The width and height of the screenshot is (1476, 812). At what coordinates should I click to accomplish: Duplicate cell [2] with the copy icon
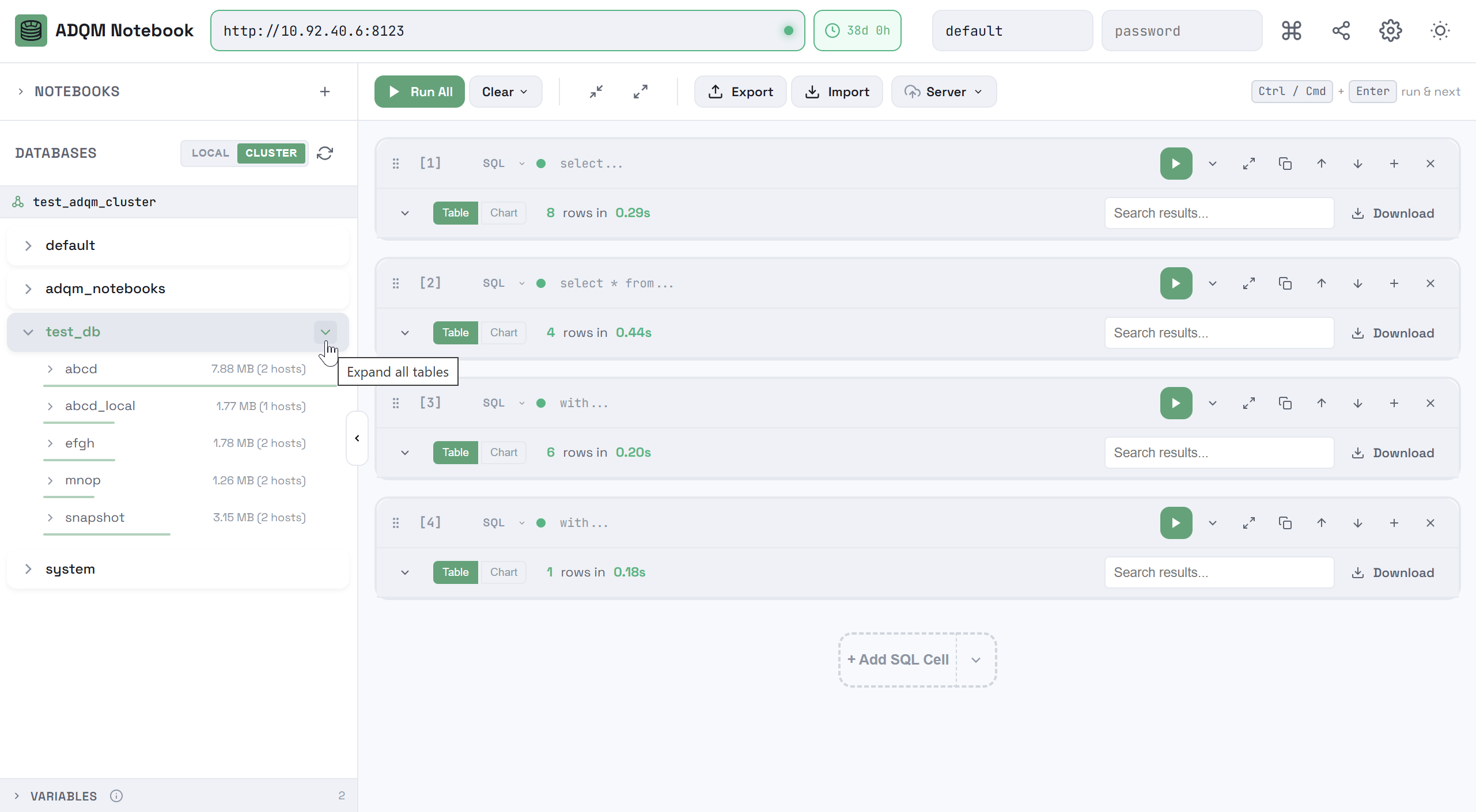tap(1285, 283)
